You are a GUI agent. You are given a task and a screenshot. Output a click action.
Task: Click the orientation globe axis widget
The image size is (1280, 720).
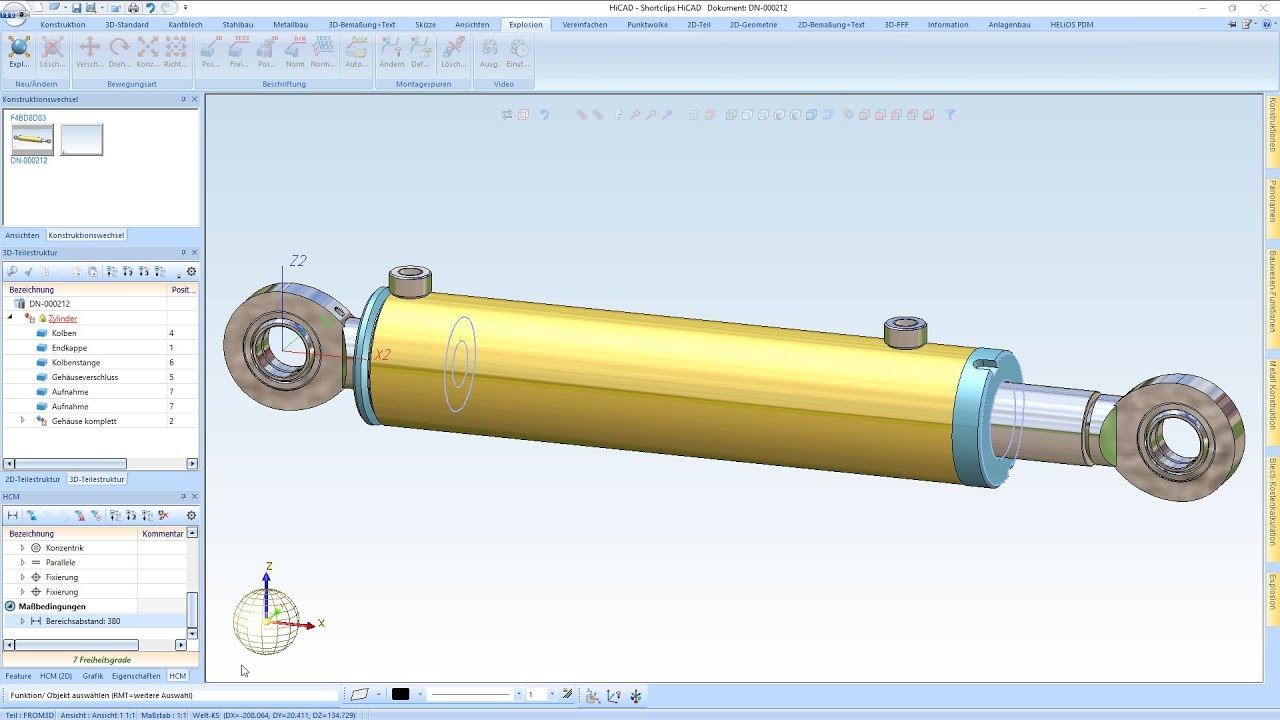[267, 620]
